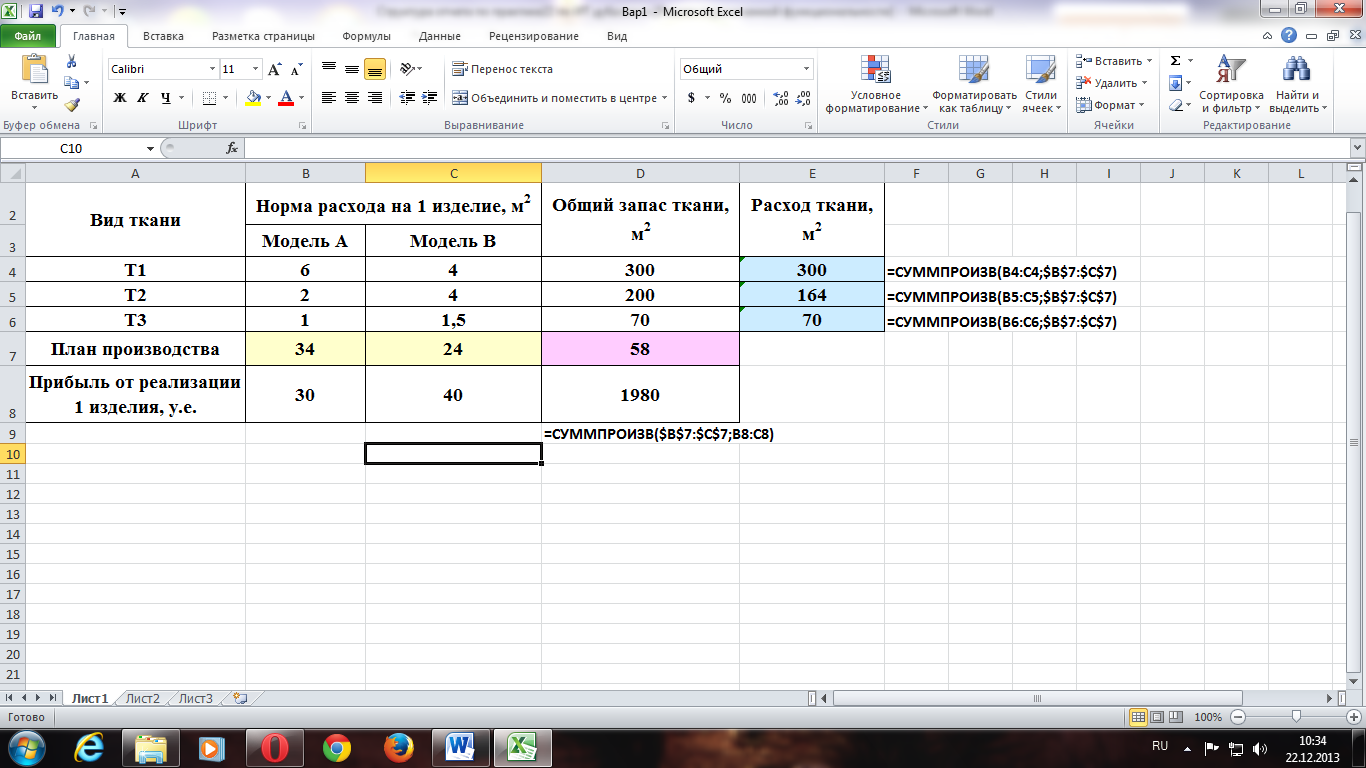This screenshot has height=768, width=1366.
Task: Click the Format Painter brush icon
Action: coord(72,104)
